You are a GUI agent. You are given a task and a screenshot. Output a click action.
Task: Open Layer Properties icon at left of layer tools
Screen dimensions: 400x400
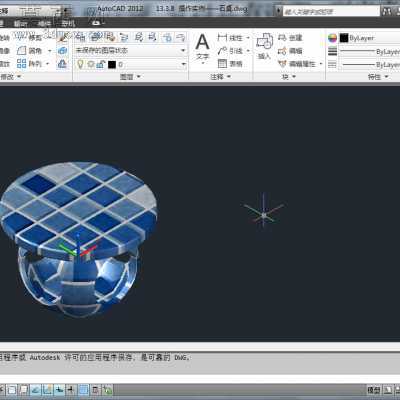tap(80, 37)
